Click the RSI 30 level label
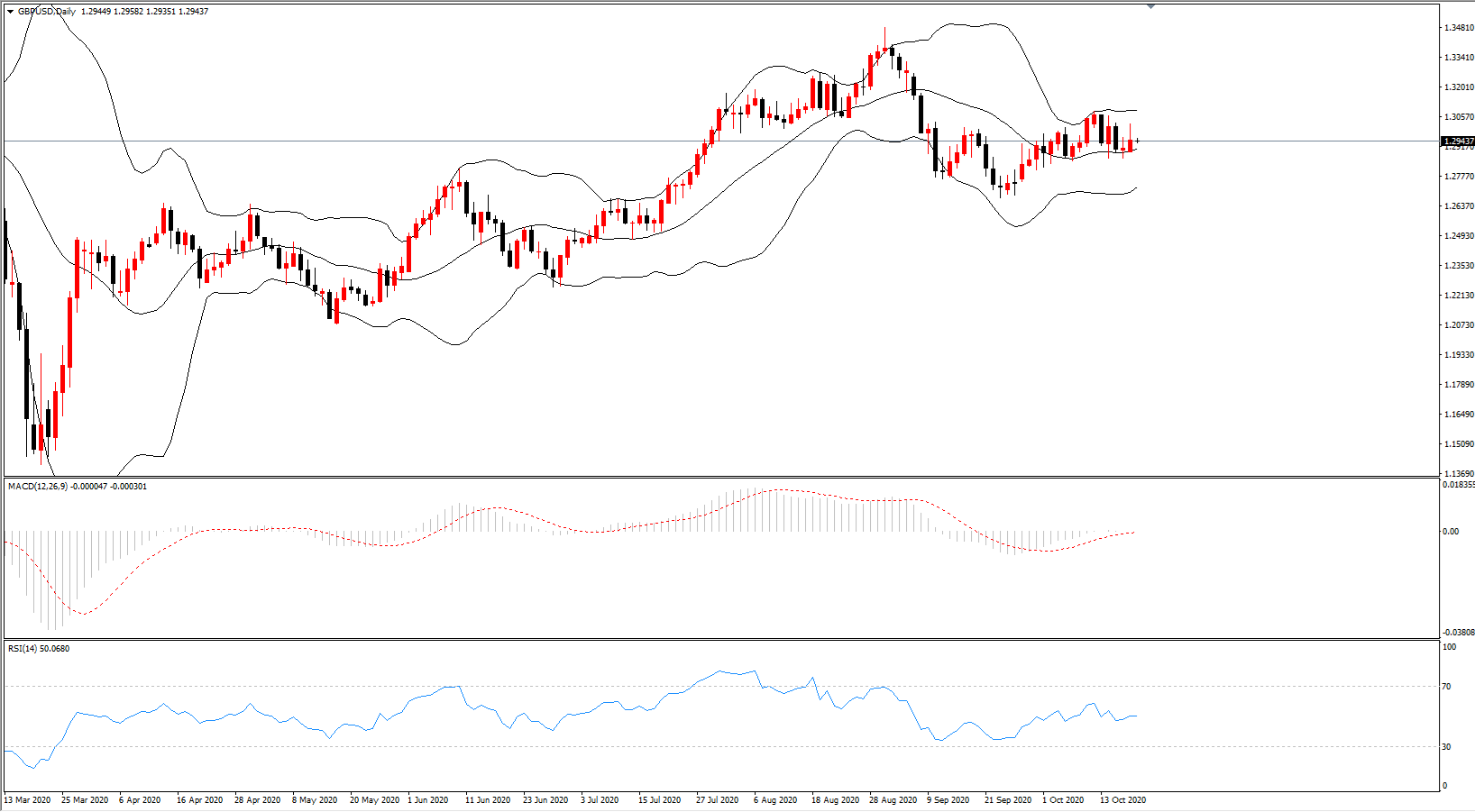Screen dimensions: 1475x812 click(x=1447, y=747)
